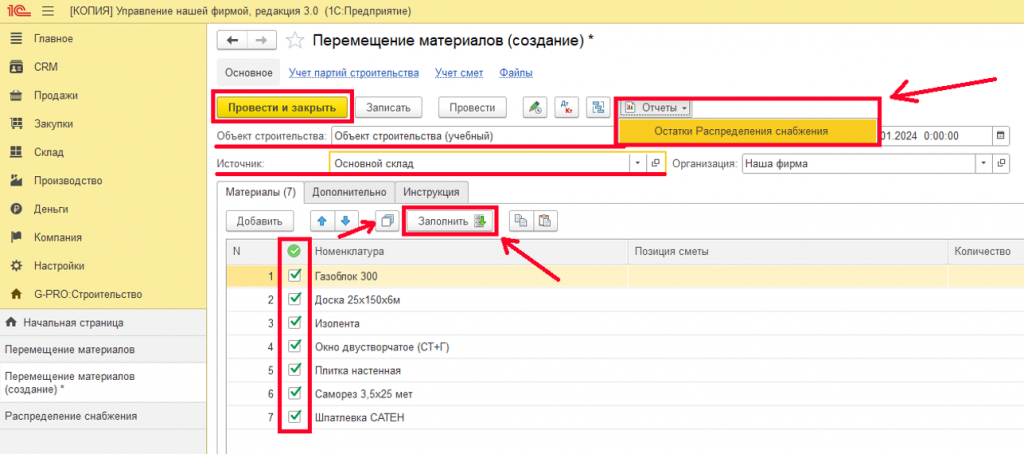Image resolution: width=1024 pixels, height=454 pixels.
Task: Click the move row up arrow
Action: pos(324,221)
